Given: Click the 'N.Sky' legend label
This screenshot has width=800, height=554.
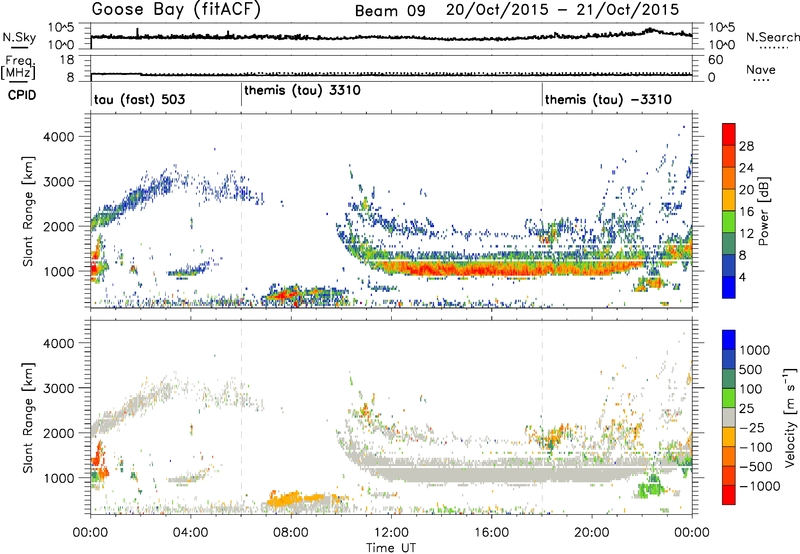Looking at the screenshot, I should 19,37.
